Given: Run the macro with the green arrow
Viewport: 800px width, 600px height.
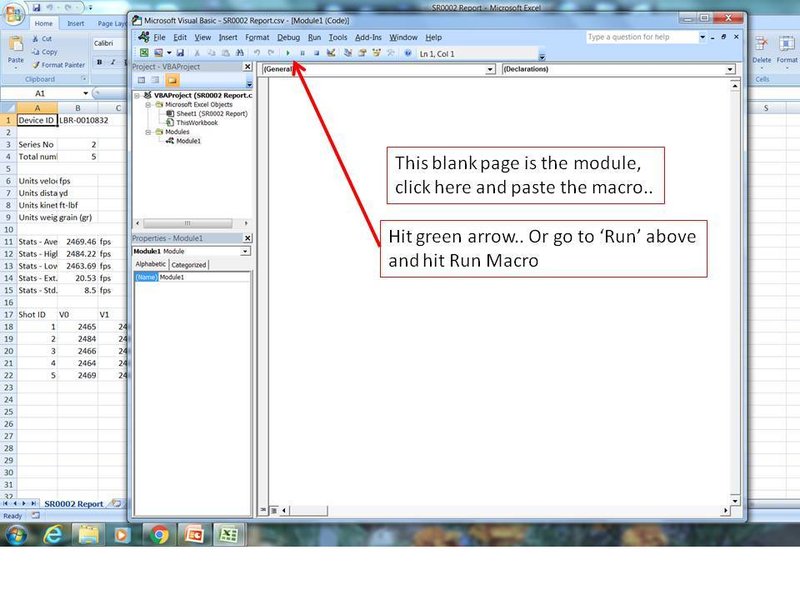Looking at the screenshot, I should click(288, 53).
